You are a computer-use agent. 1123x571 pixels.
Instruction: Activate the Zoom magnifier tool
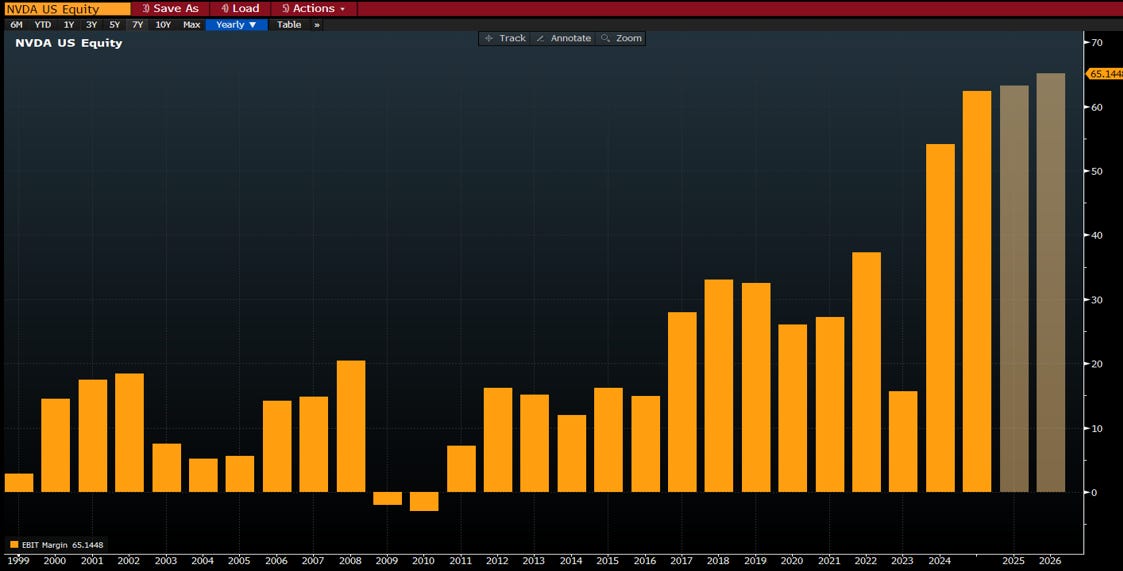(622, 38)
